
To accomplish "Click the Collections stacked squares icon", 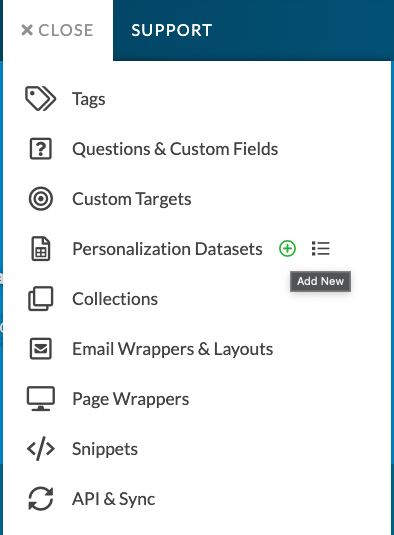I will pos(41,299).
